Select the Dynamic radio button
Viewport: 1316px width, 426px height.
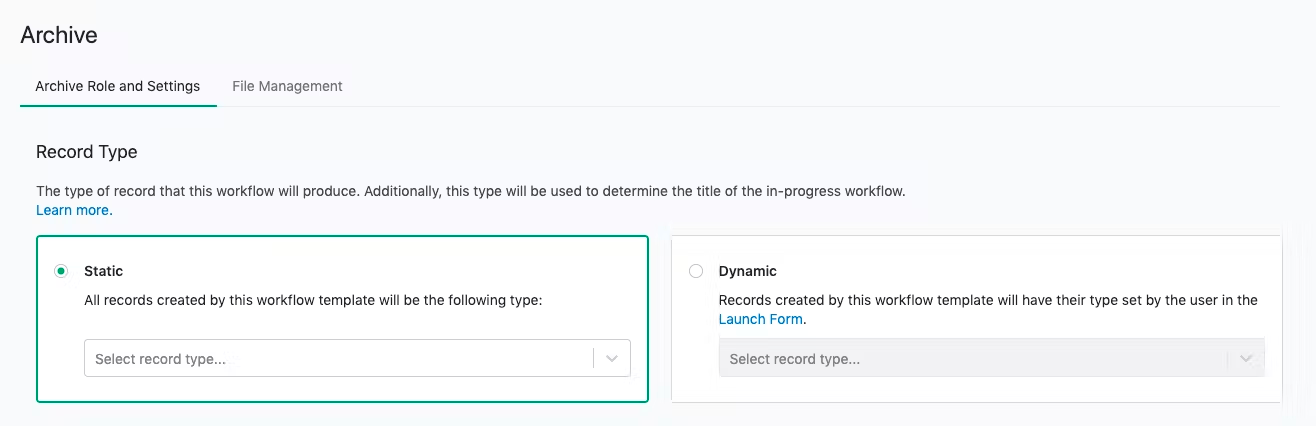click(696, 271)
